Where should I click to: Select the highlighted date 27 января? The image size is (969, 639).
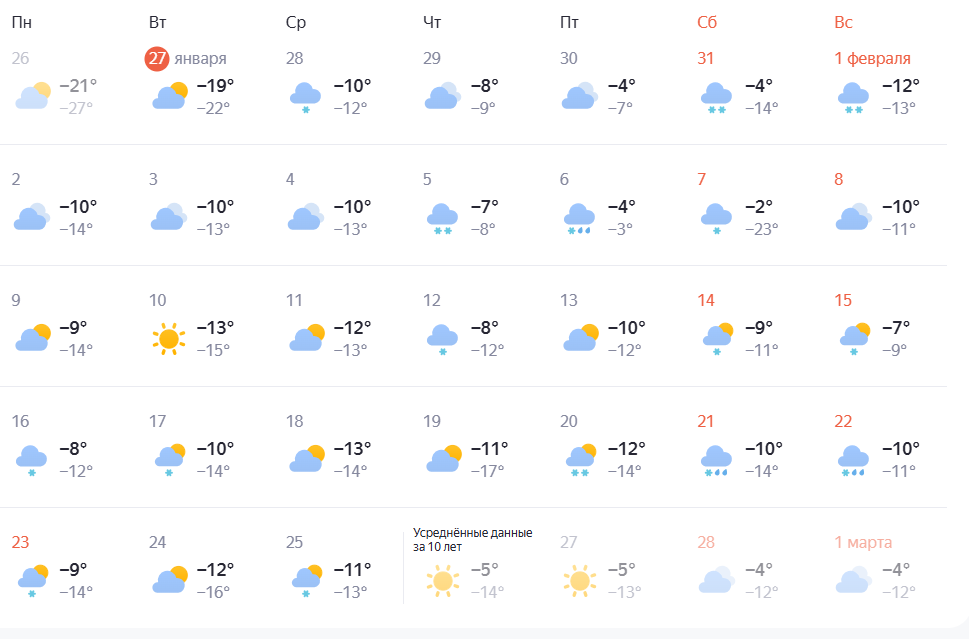click(x=186, y=58)
